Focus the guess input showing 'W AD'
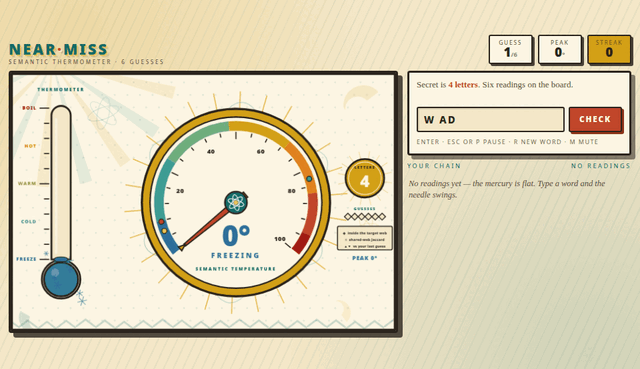The image size is (640, 369). click(x=490, y=120)
